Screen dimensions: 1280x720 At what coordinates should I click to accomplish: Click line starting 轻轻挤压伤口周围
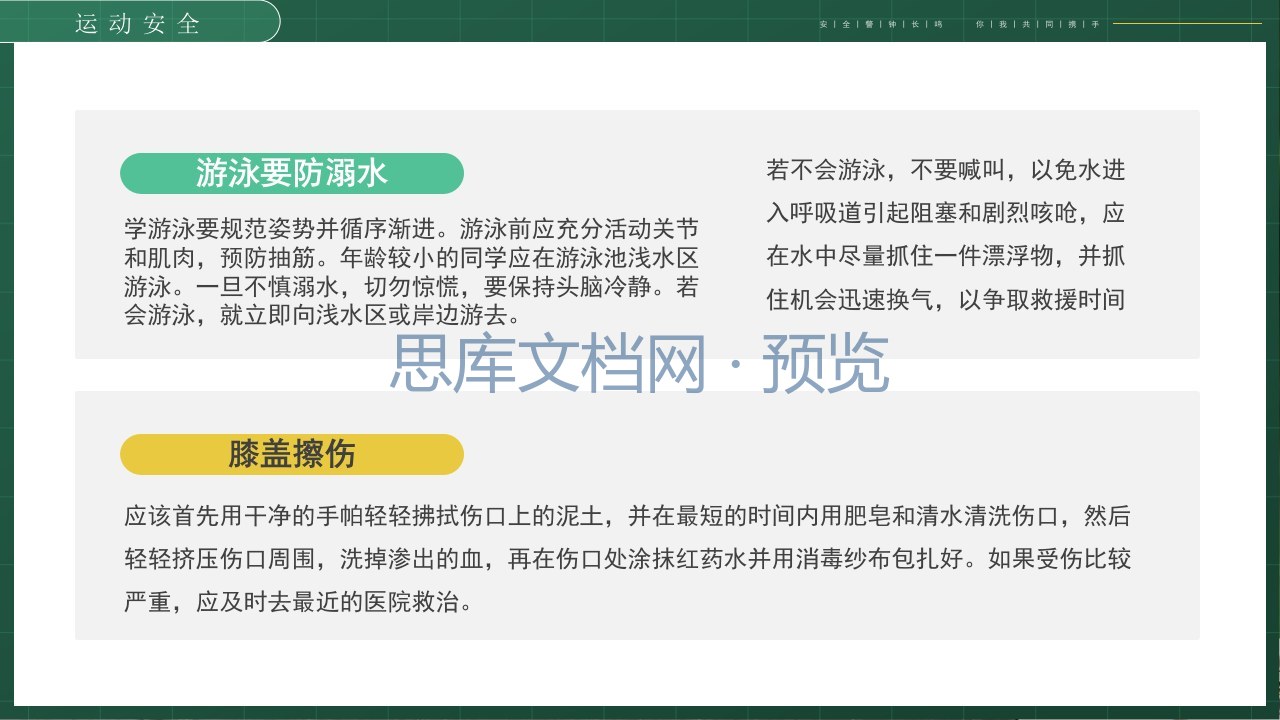click(627, 560)
